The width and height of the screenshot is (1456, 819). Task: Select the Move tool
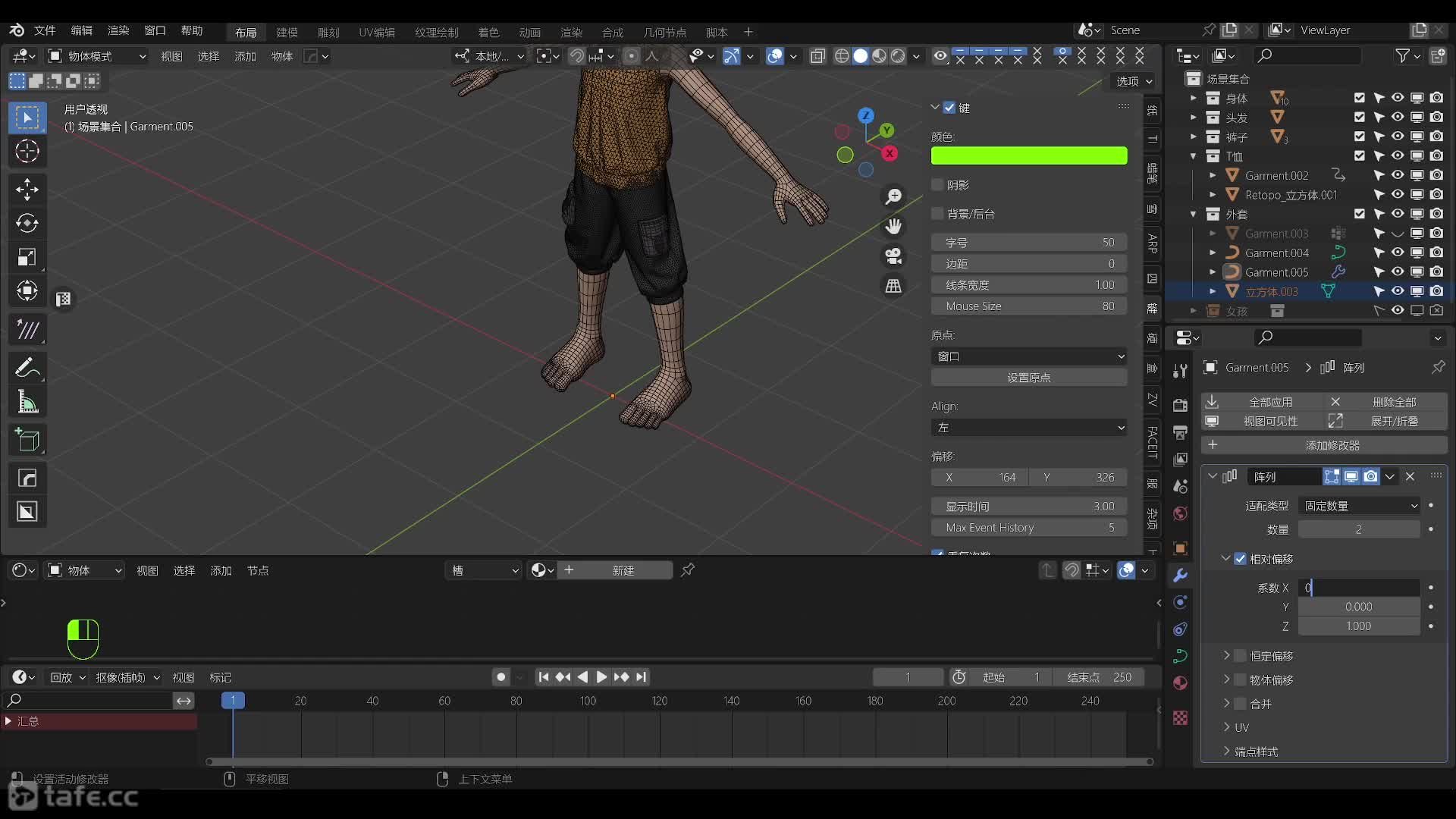[x=27, y=190]
